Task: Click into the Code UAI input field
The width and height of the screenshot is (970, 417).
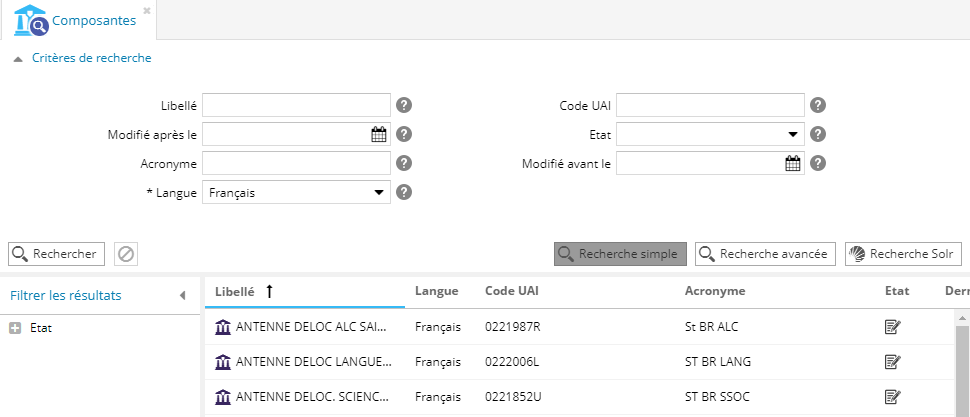Action: [x=710, y=105]
